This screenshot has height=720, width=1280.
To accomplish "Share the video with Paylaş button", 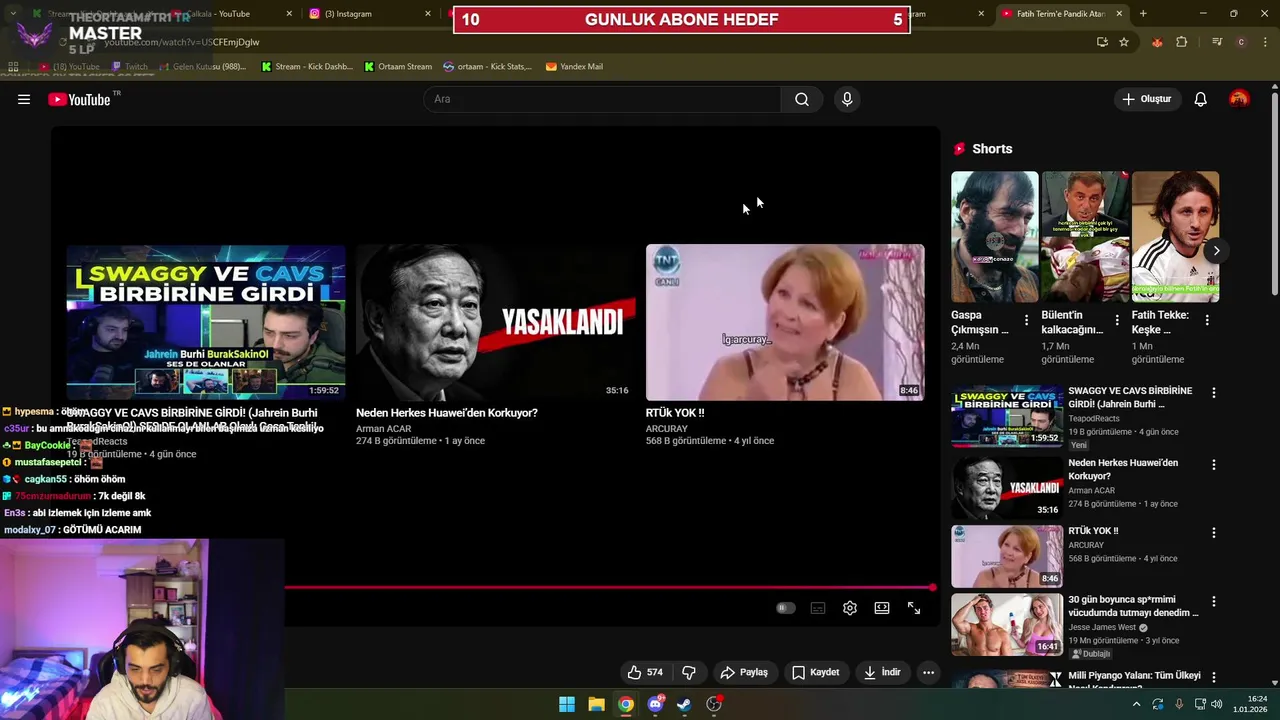I will (744, 672).
